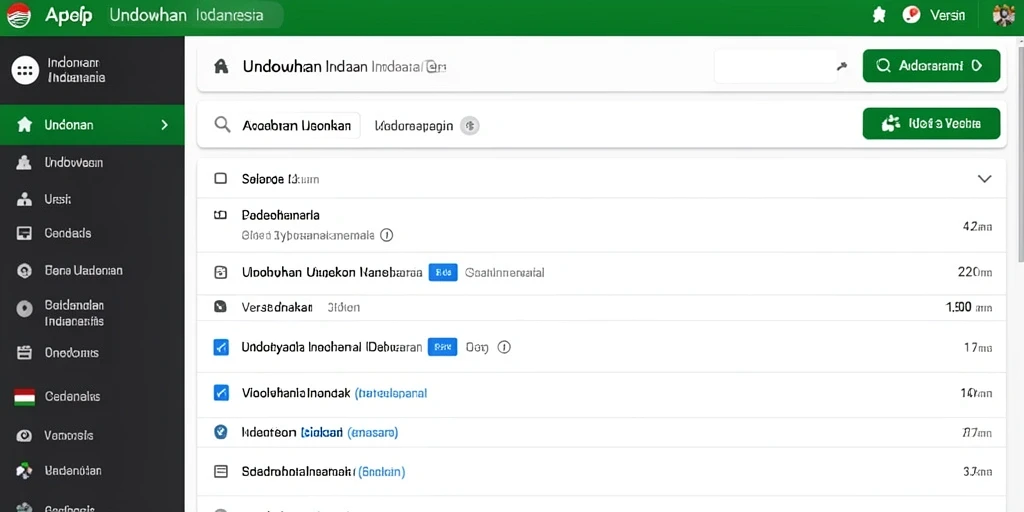Open the user avatar in top bar

(x=1004, y=15)
